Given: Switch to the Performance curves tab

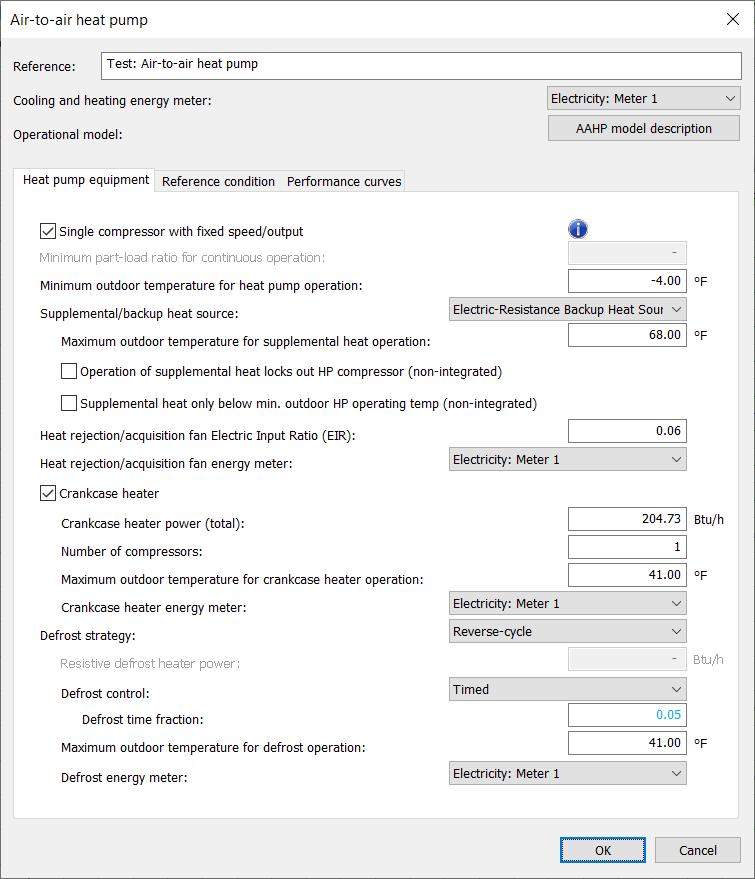Looking at the screenshot, I should coord(344,181).
